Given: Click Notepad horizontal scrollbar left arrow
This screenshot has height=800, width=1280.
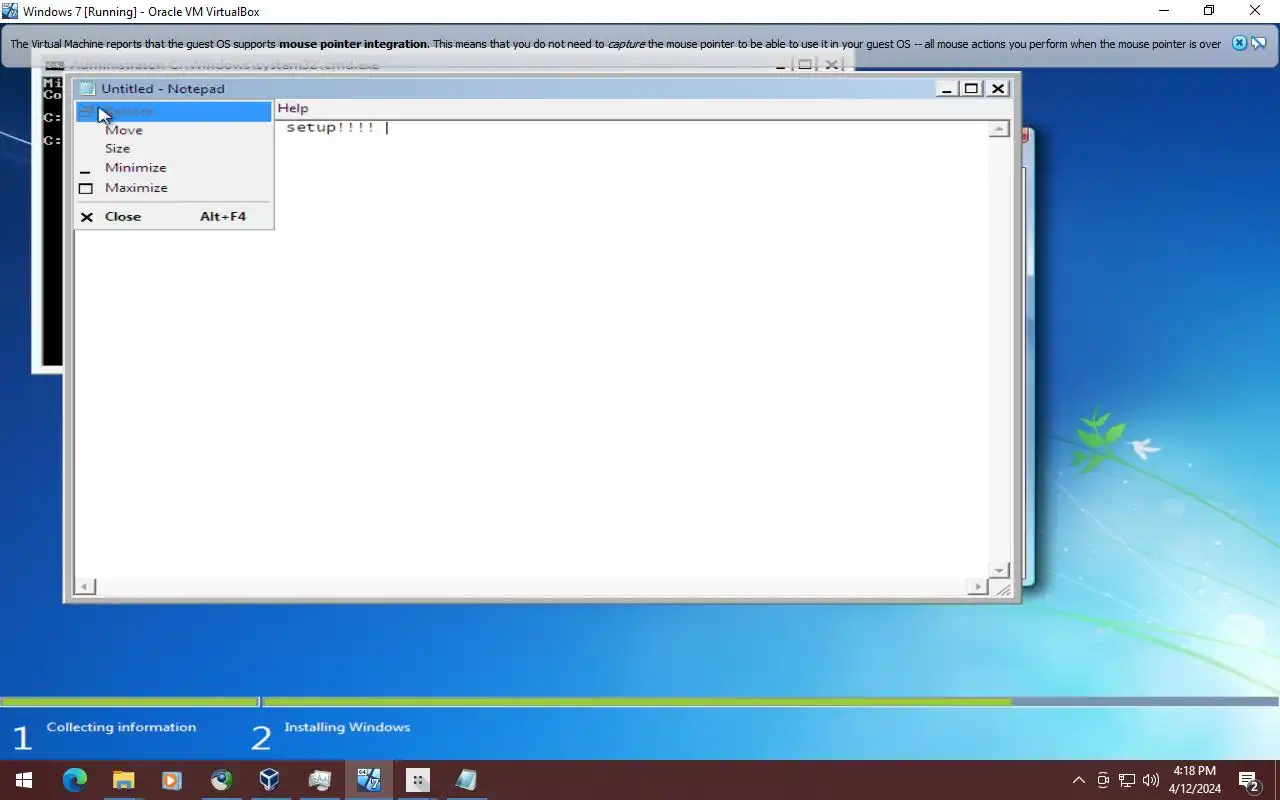Looking at the screenshot, I should click(x=86, y=587).
